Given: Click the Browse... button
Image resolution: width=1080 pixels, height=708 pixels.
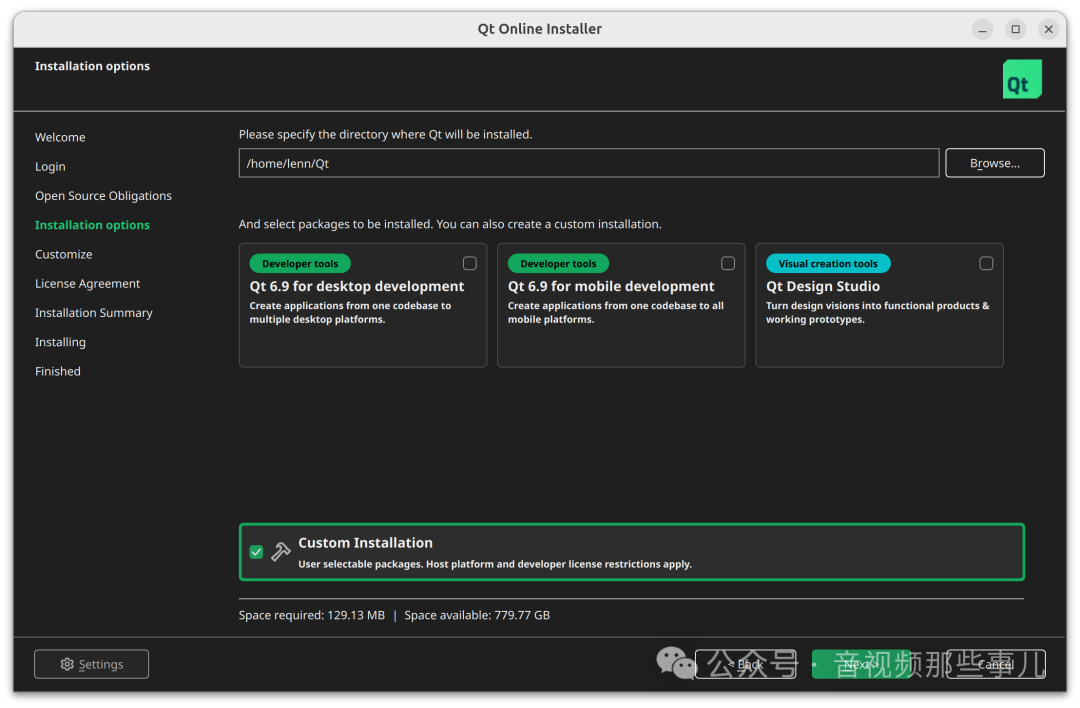Looking at the screenshot, I should click(x=995, y=163).
